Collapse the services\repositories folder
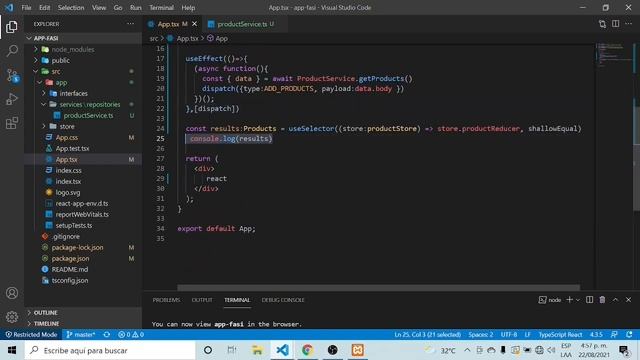This screenshot has height=360, width=640. pos(44,104)
